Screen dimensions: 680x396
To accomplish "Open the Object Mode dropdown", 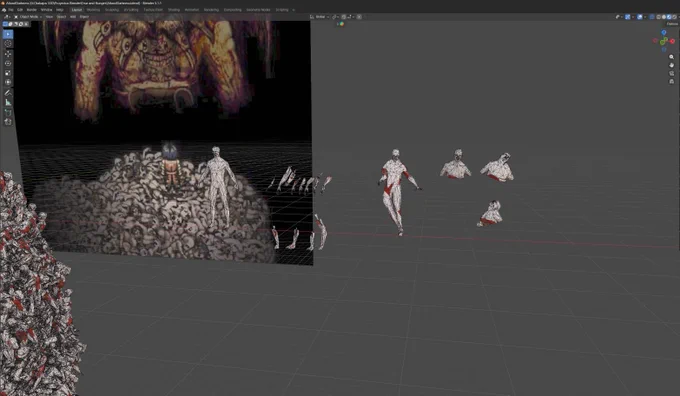I will click(x=28, y=17).
